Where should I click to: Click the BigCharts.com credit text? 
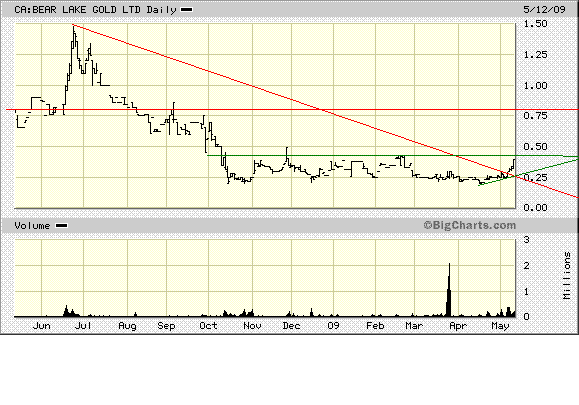point(469,225)
